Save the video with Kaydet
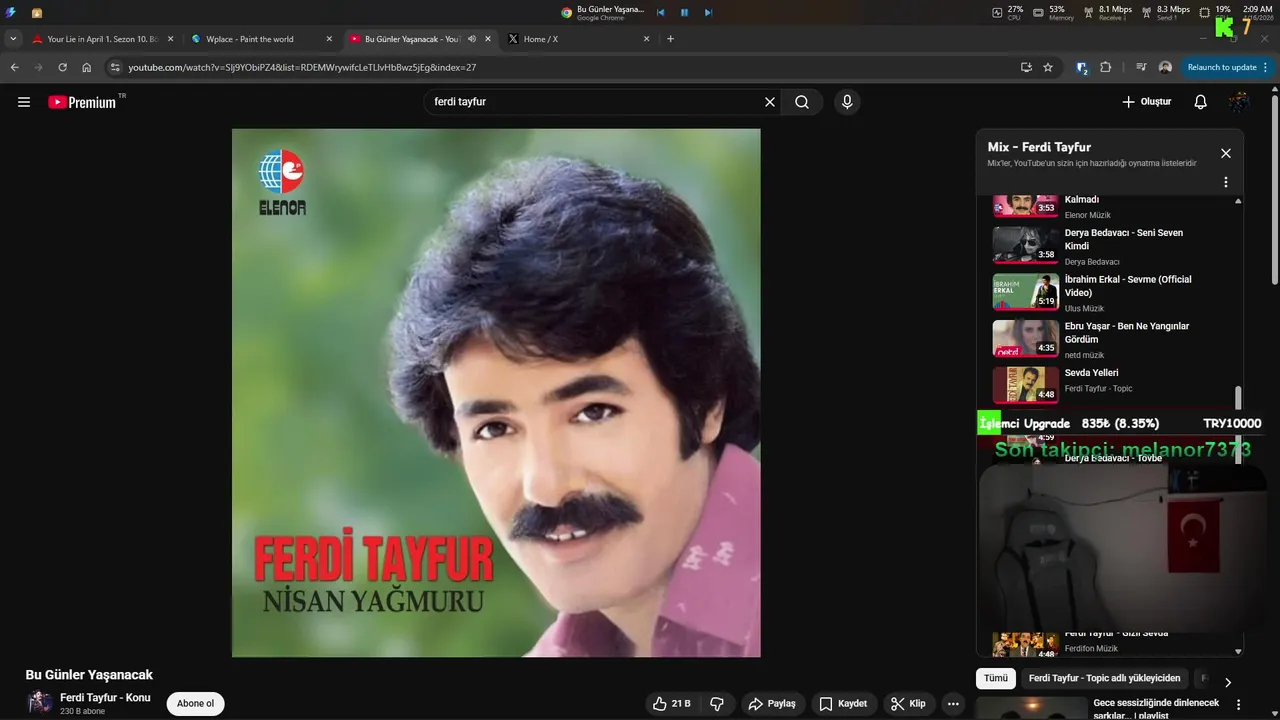The height and width of the screenshot is (720, 1280). click(843, 704)
